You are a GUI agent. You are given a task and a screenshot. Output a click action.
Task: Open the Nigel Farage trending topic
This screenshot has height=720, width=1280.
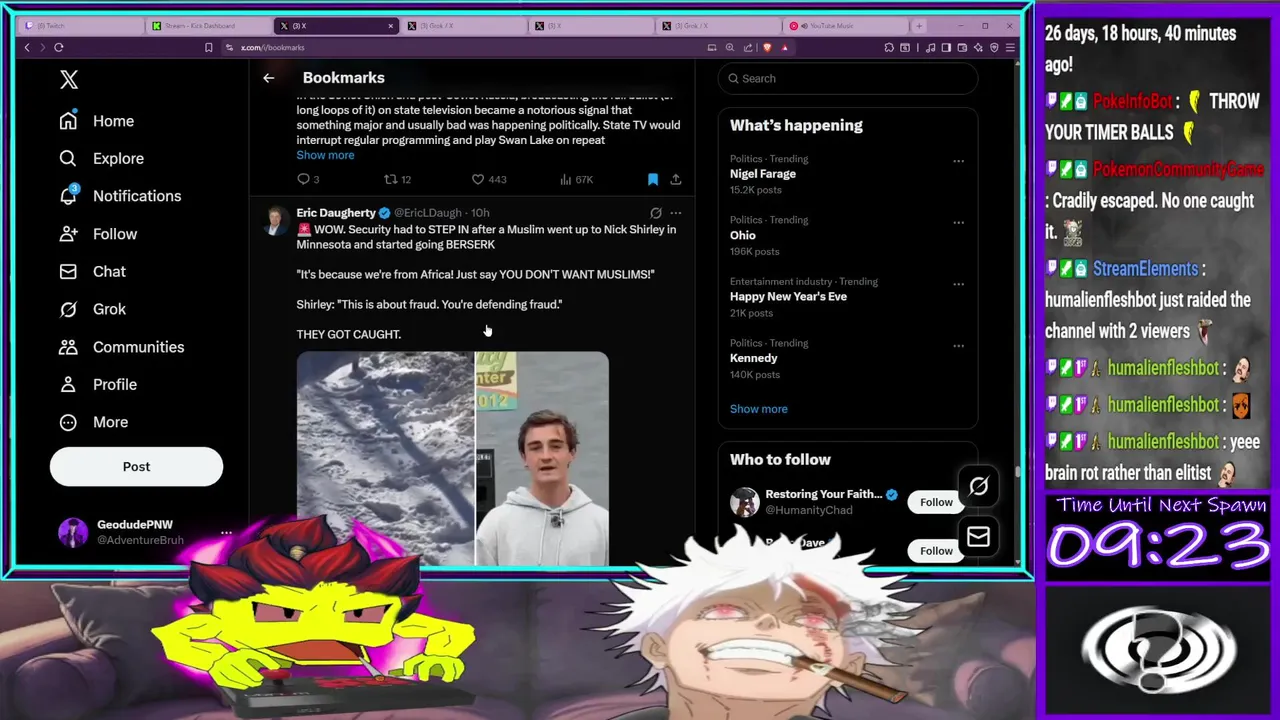(763, 174)
